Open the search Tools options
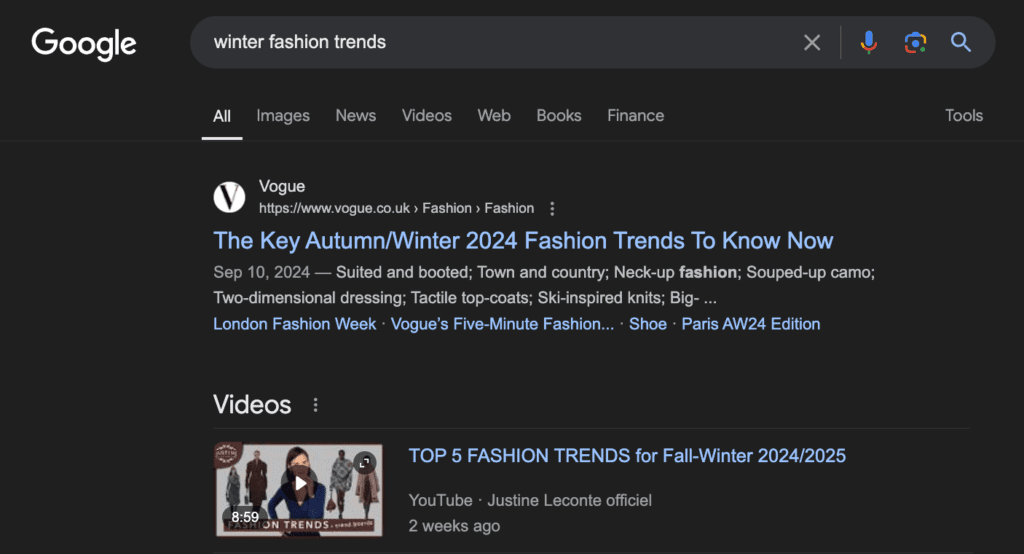The image size is (1024, 554). (964, 116)
